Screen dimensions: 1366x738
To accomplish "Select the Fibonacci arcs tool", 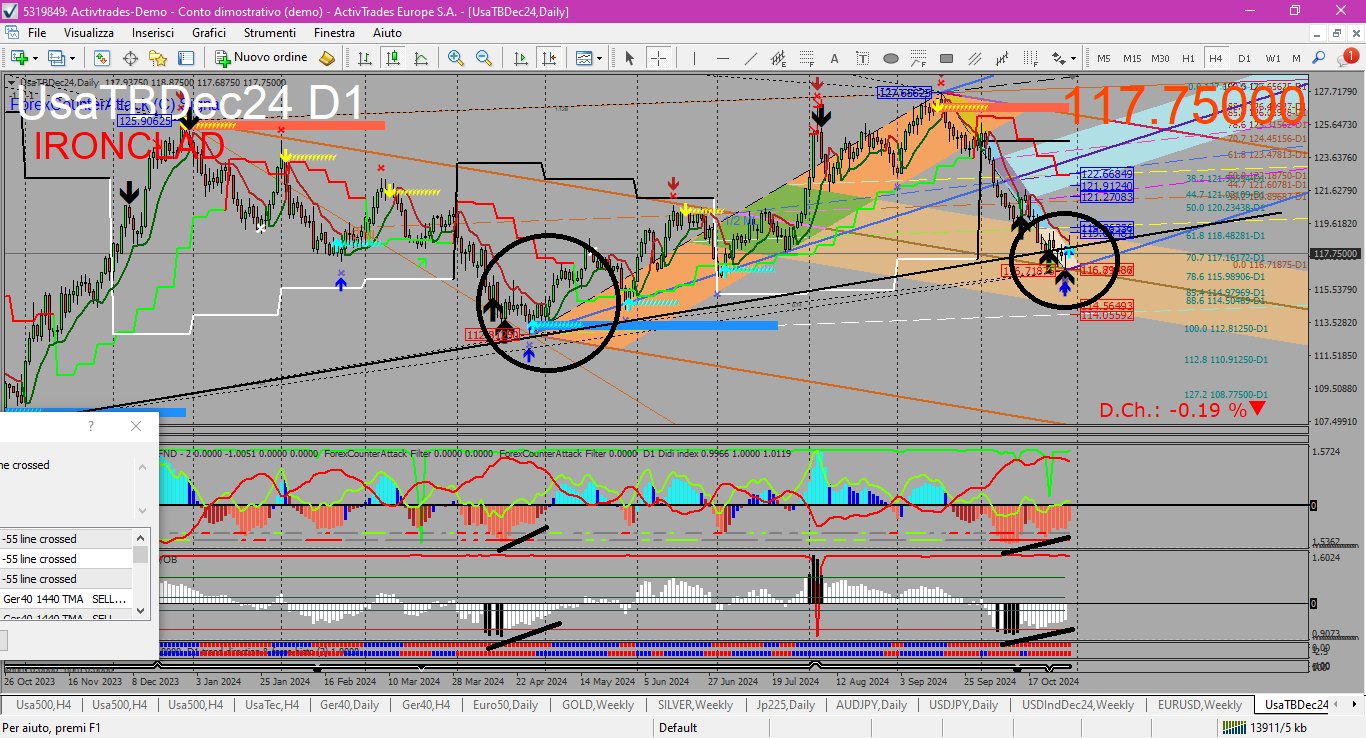I will click(918, 58).
